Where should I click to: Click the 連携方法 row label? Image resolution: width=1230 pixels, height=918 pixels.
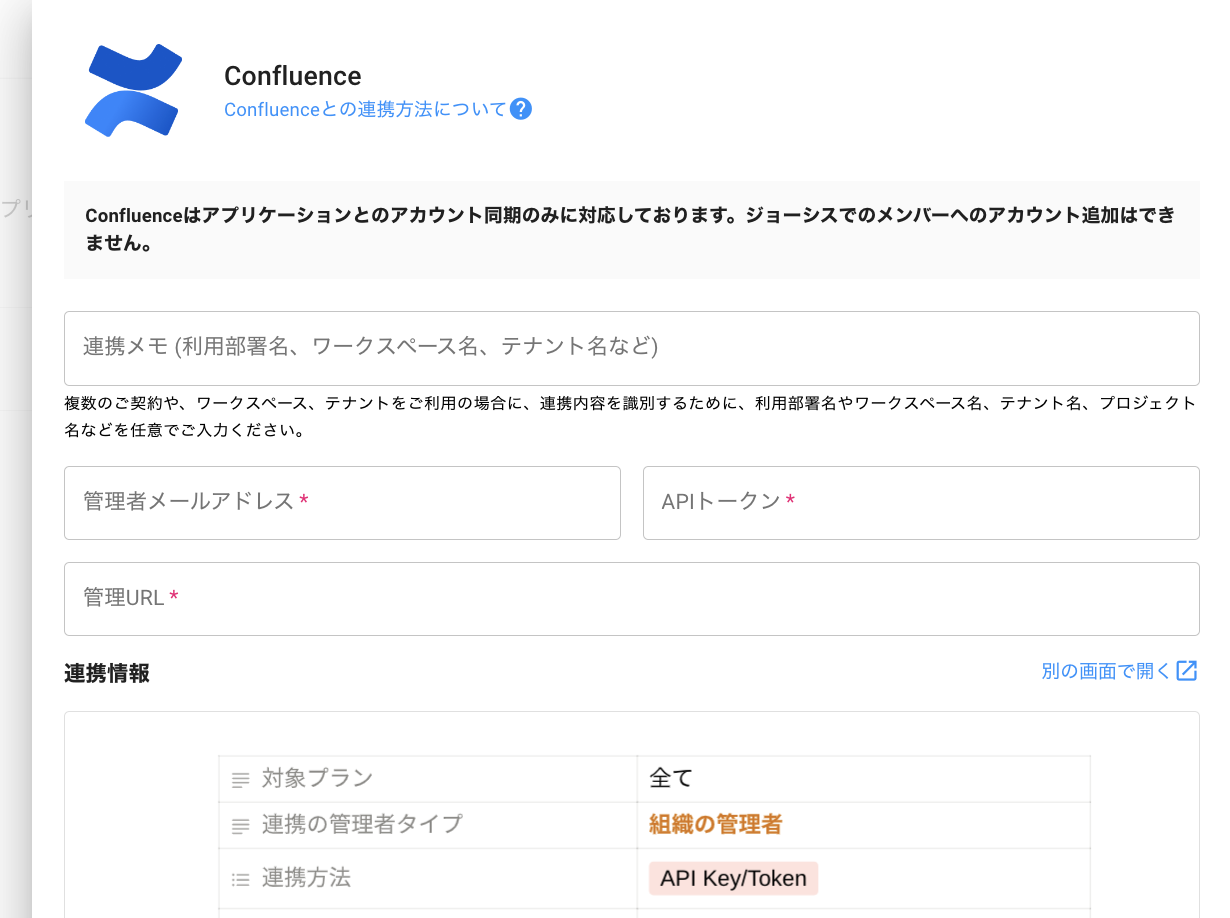pyautogui.click(x=306, y=879)
